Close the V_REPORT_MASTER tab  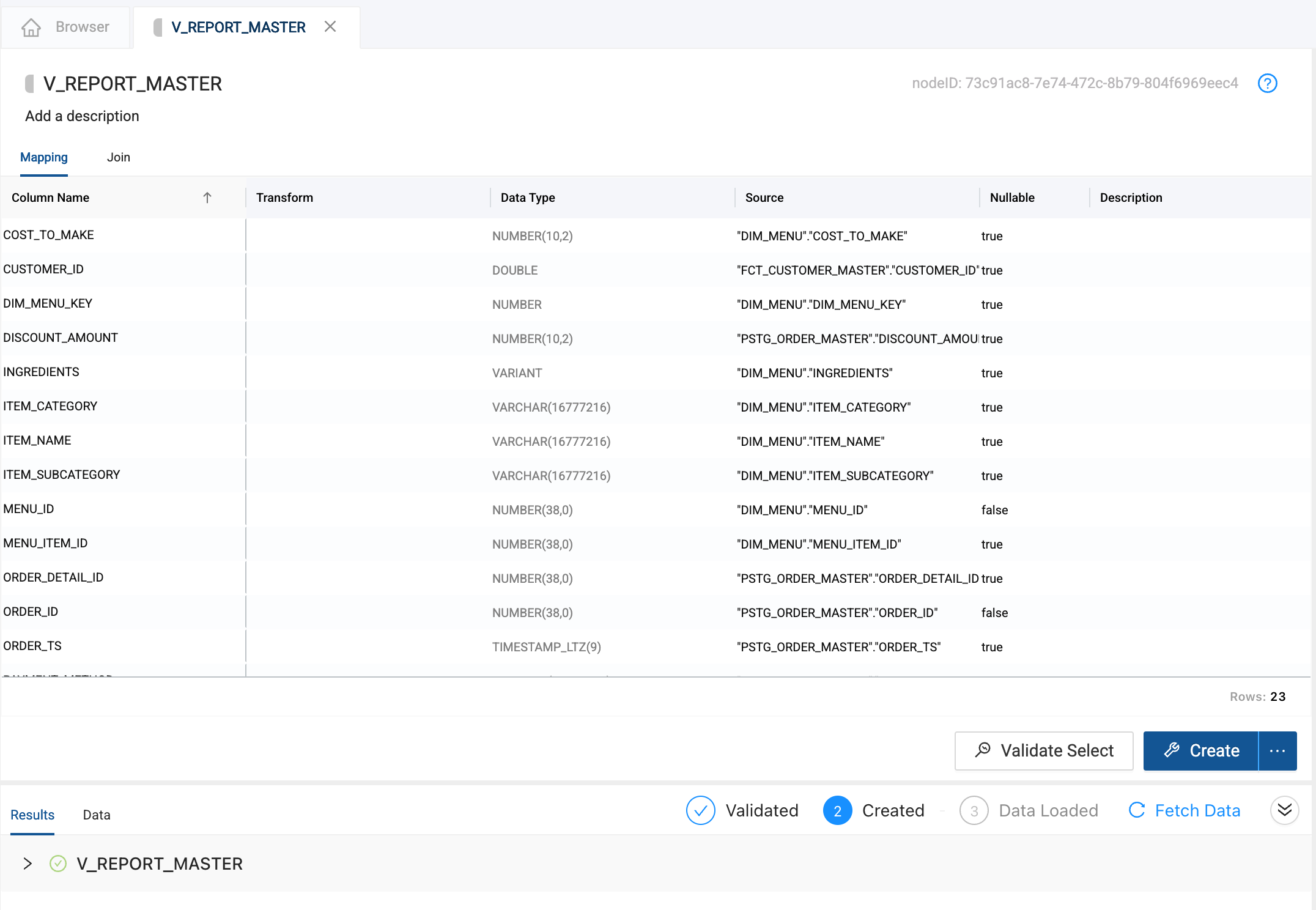coord(330,27)
